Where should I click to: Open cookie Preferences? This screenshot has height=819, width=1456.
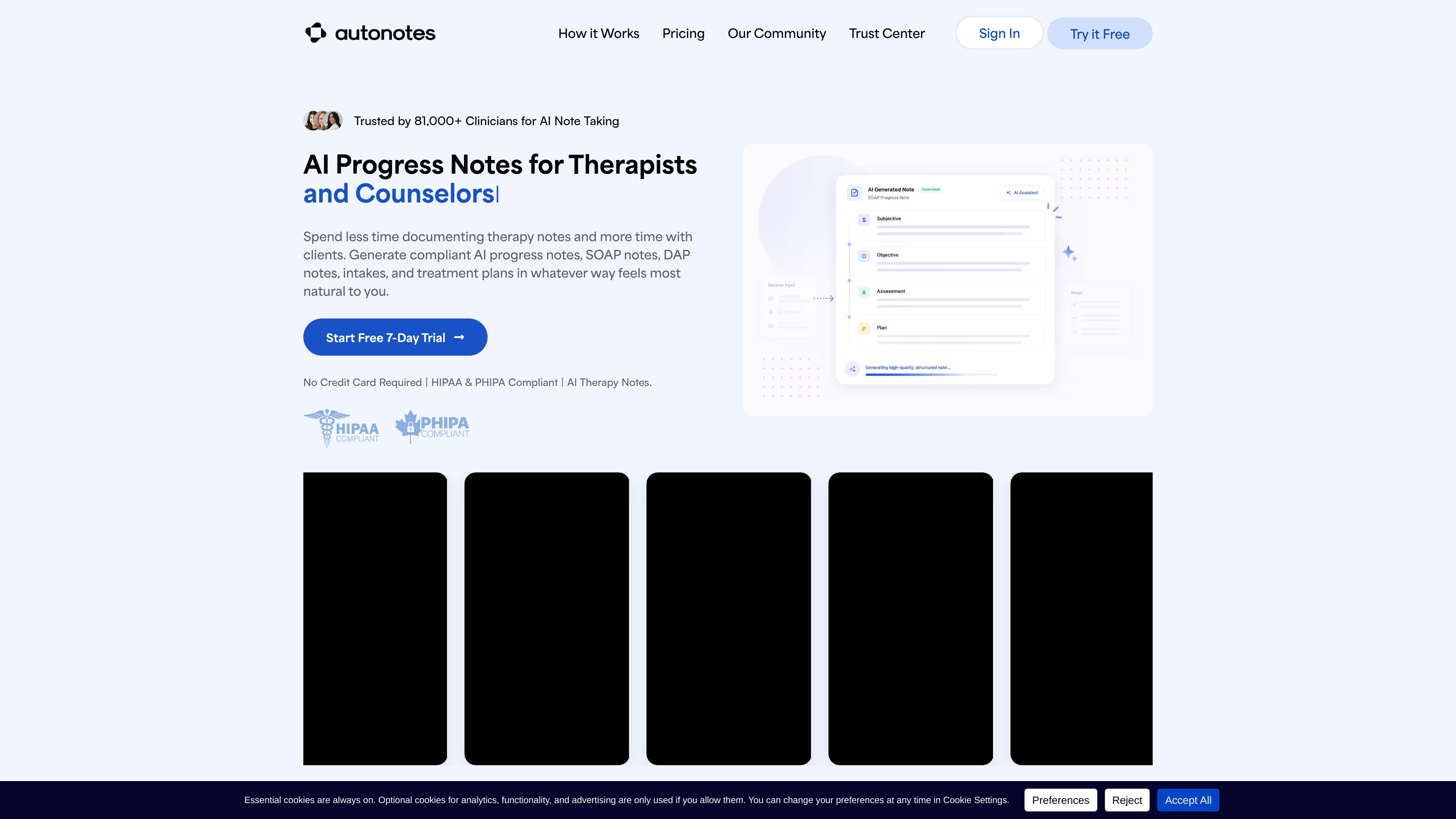1061,800
